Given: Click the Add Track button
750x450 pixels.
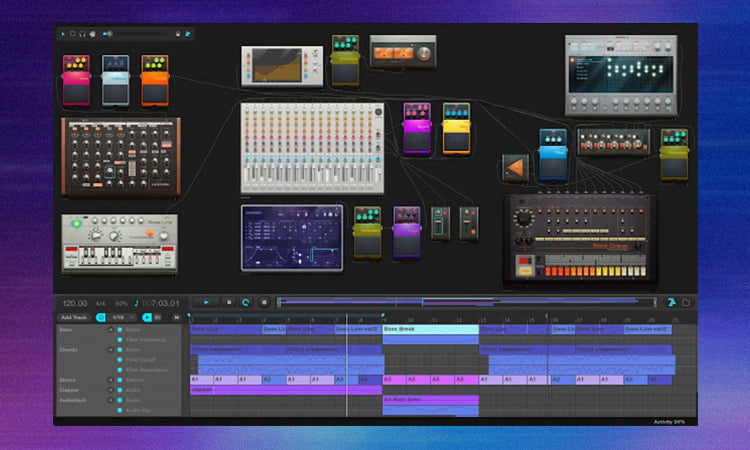Looking at the screenshot, I should (x=75, y=317).
